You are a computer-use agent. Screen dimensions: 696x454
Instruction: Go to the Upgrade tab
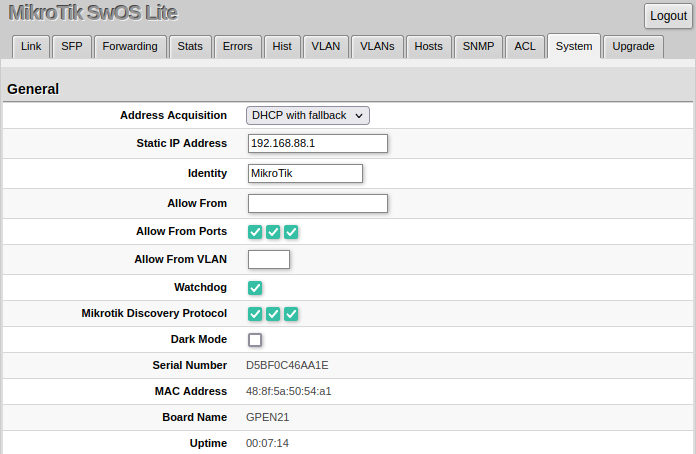[x=633, y=47]
